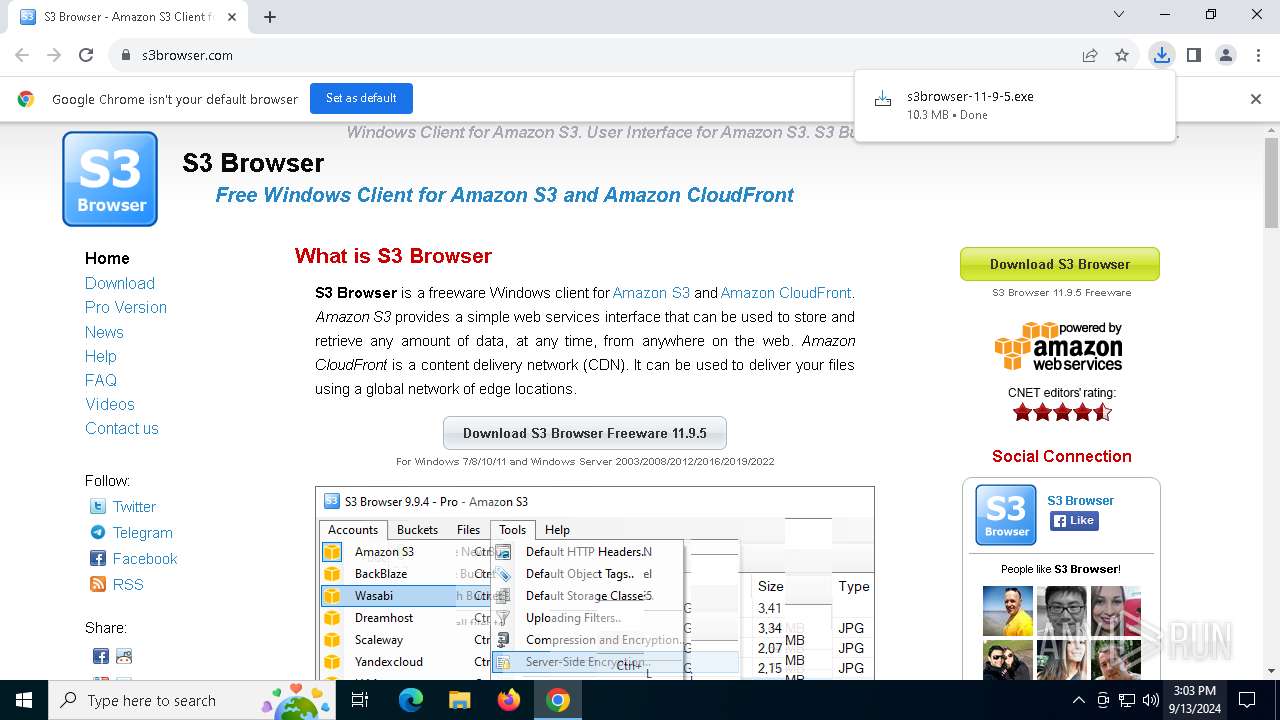Screen dimensions: 1280x720
Task: Show hidden system tray icons
Action: [x=1078, y=700]
